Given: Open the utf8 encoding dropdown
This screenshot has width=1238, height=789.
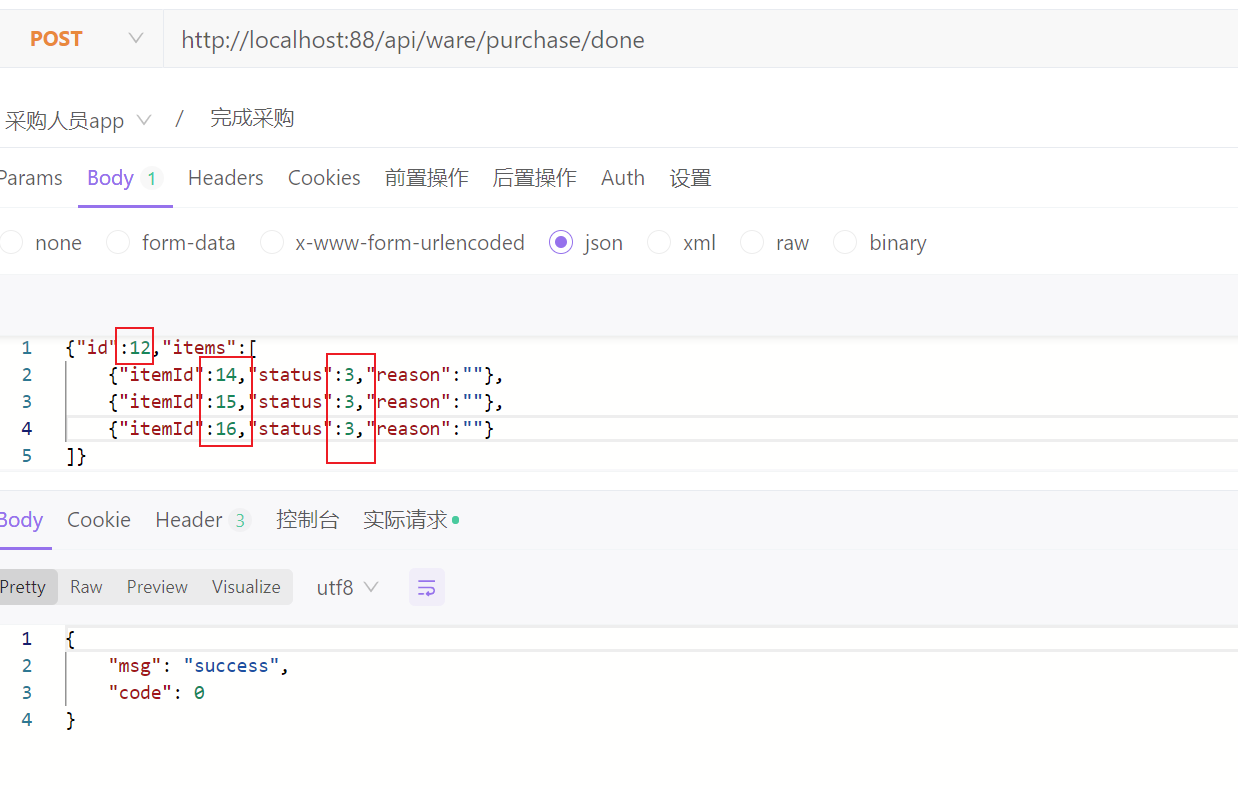Looking at the screenshot, I should pyautogui.click(x=347, y=587).
